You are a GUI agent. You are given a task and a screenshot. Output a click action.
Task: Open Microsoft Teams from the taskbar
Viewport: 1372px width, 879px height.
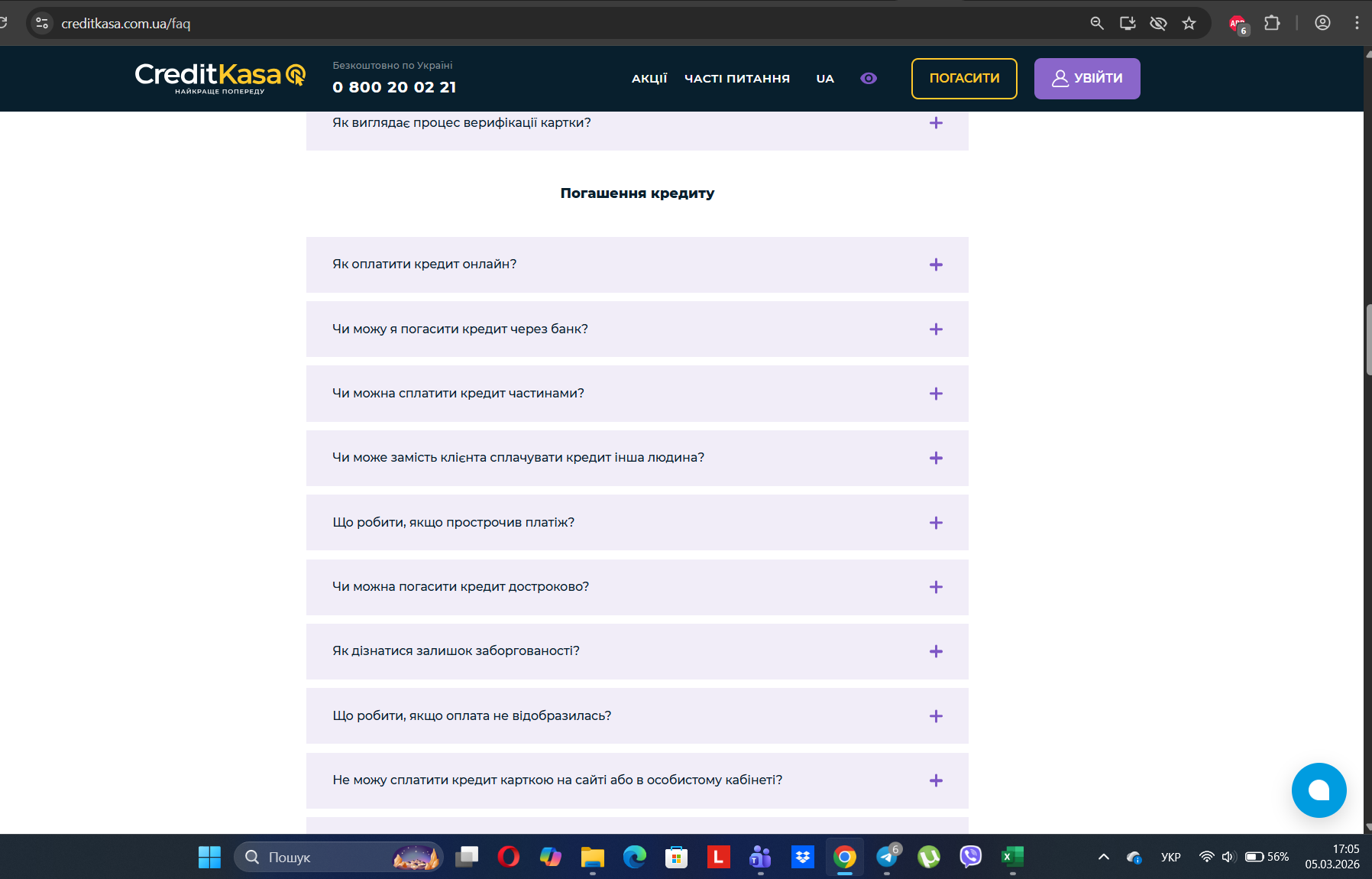(x=760, y=857)
